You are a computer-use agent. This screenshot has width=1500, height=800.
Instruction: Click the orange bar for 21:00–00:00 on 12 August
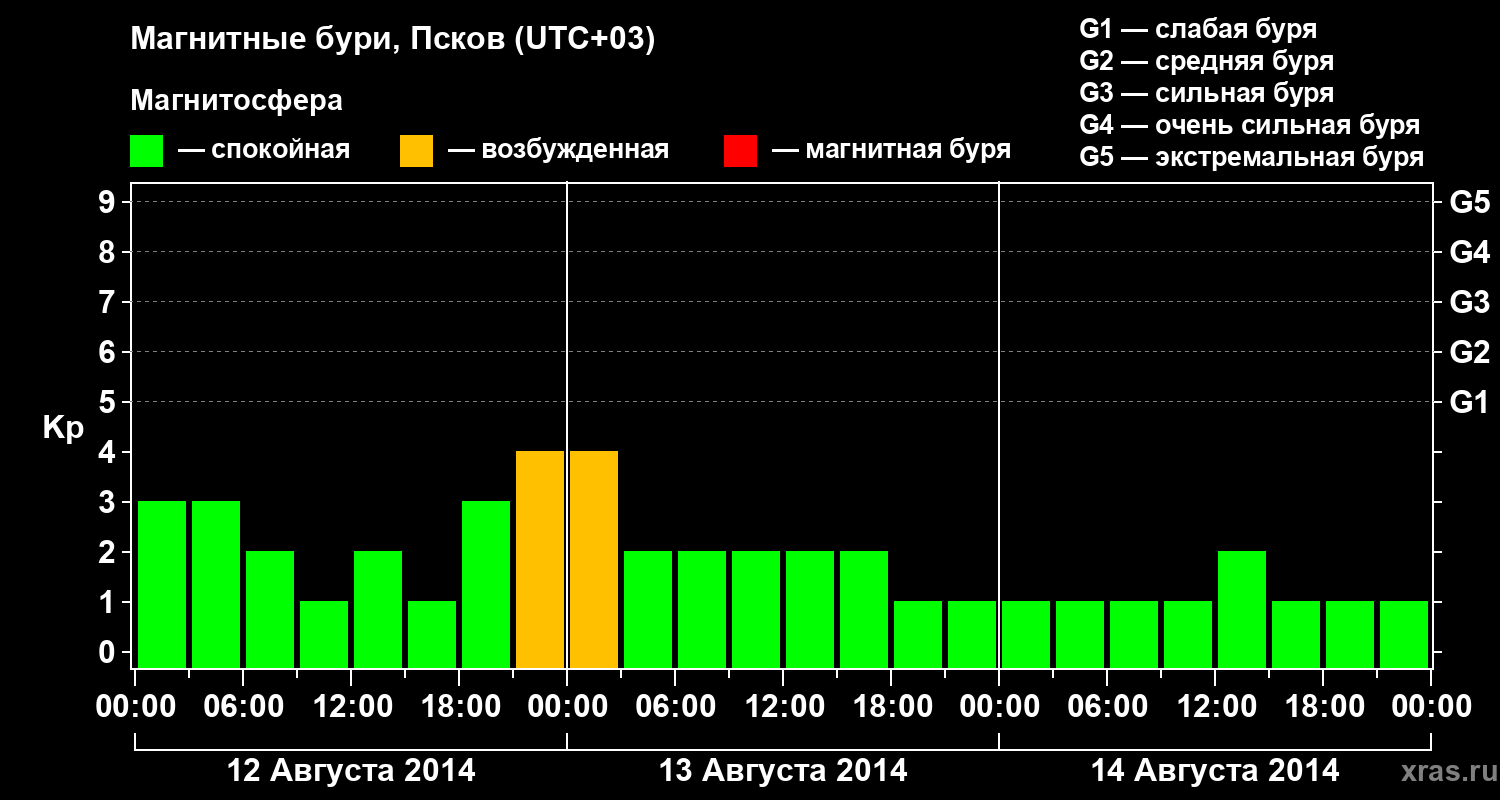(540, 559)
